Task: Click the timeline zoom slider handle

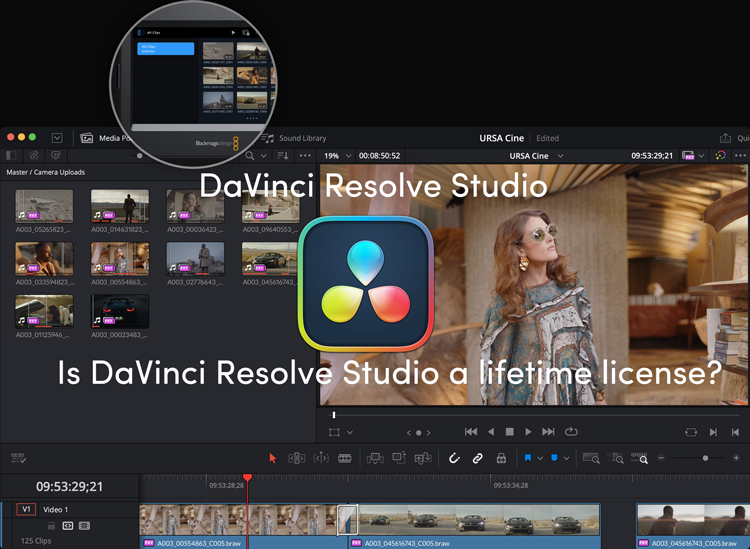Action: [705, 458]
